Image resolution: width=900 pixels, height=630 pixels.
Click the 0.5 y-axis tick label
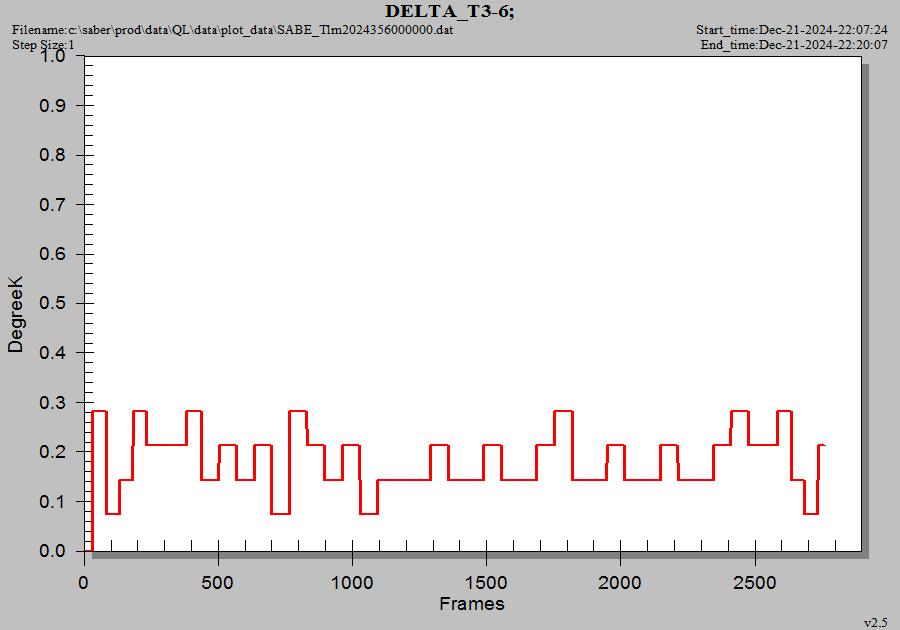tap(52, 304)
